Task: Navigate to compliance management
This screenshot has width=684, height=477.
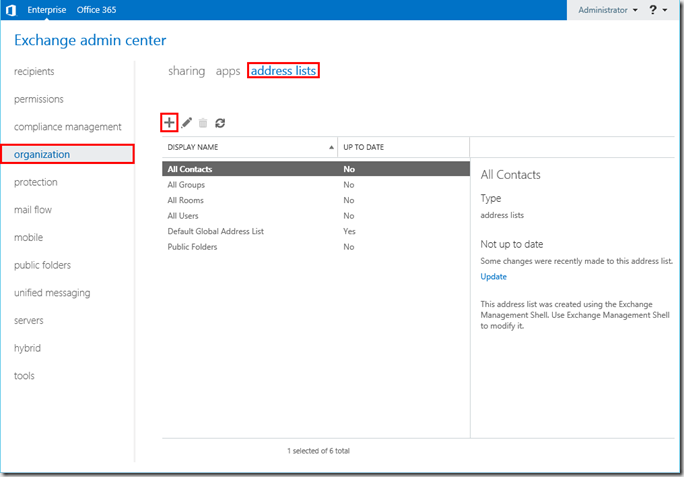Action: [x=68, y=127]
